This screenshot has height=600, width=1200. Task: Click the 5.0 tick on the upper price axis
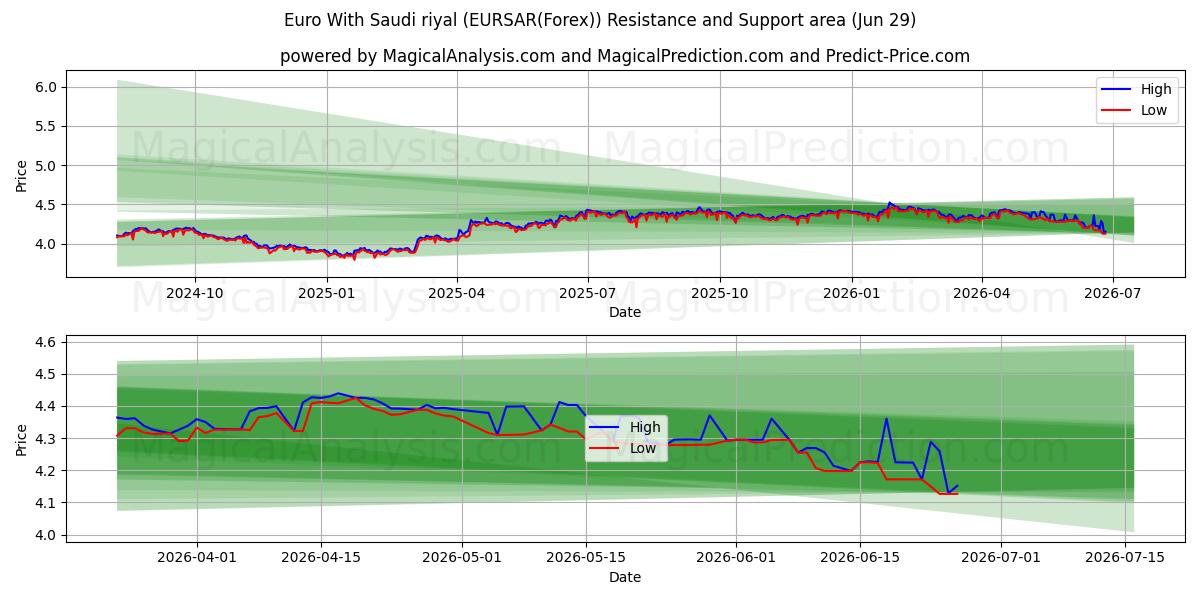48,166
